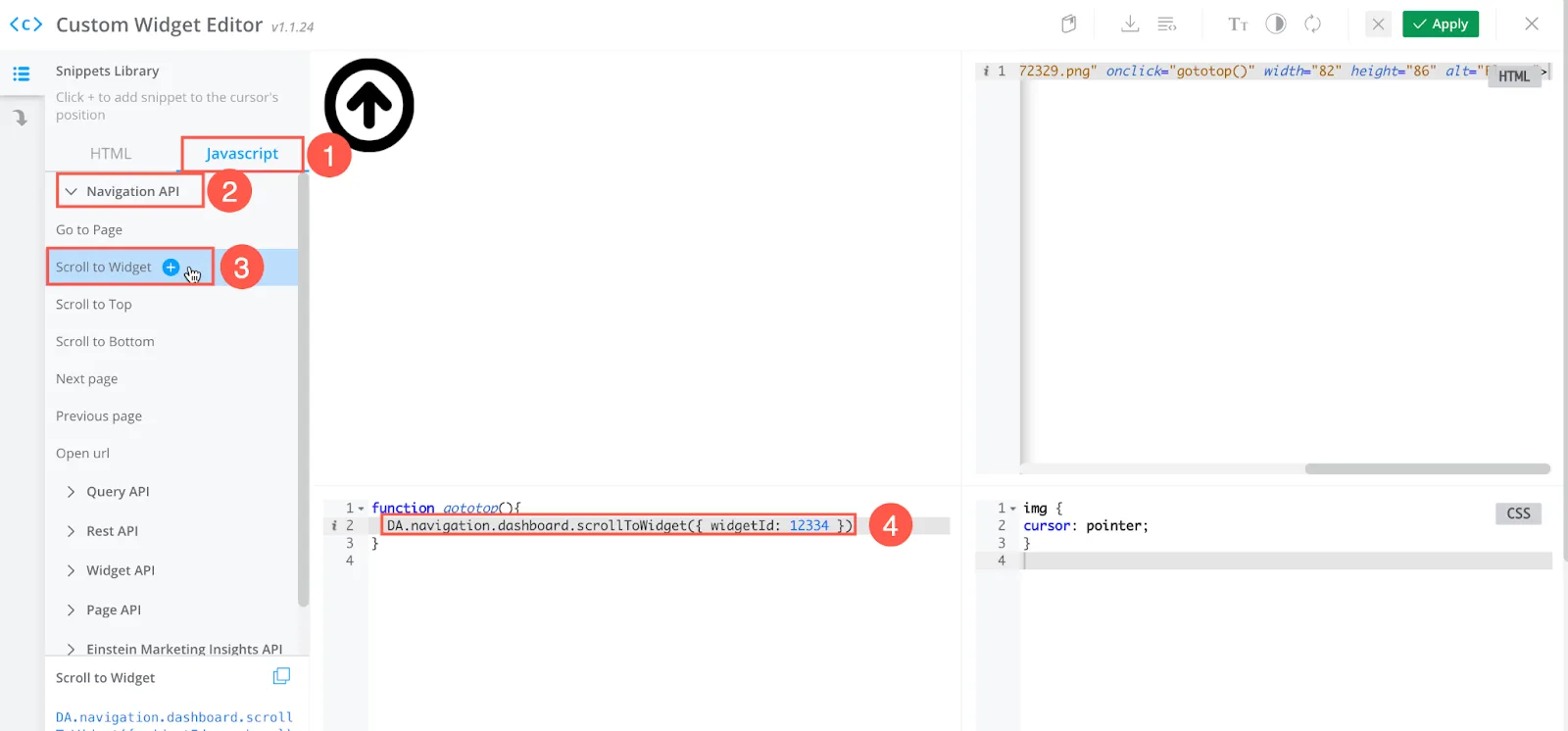Click the plus icon beside Scroll to Widget

click(x=171, y=267)
